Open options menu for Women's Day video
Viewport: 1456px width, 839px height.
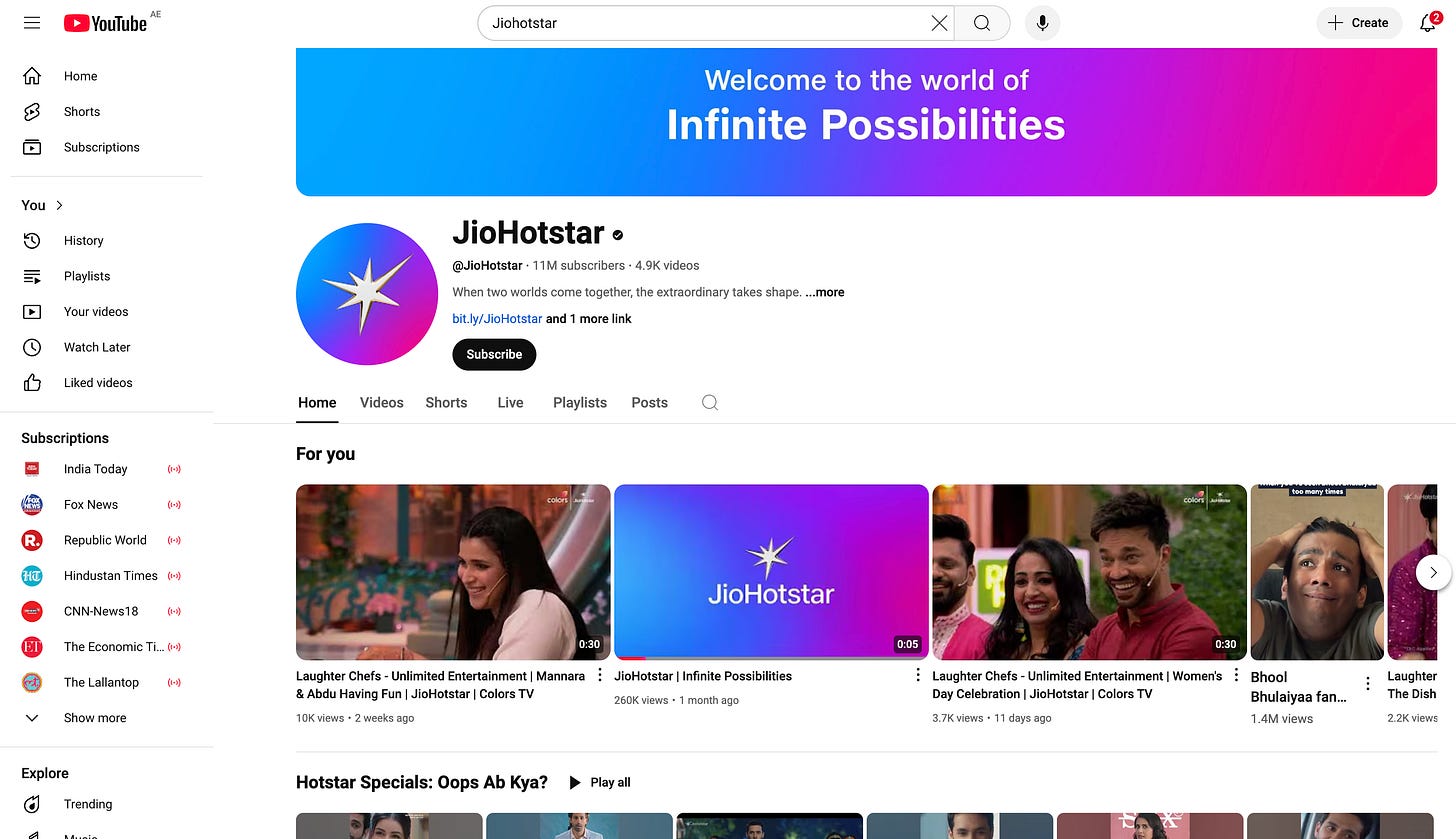1236,676
